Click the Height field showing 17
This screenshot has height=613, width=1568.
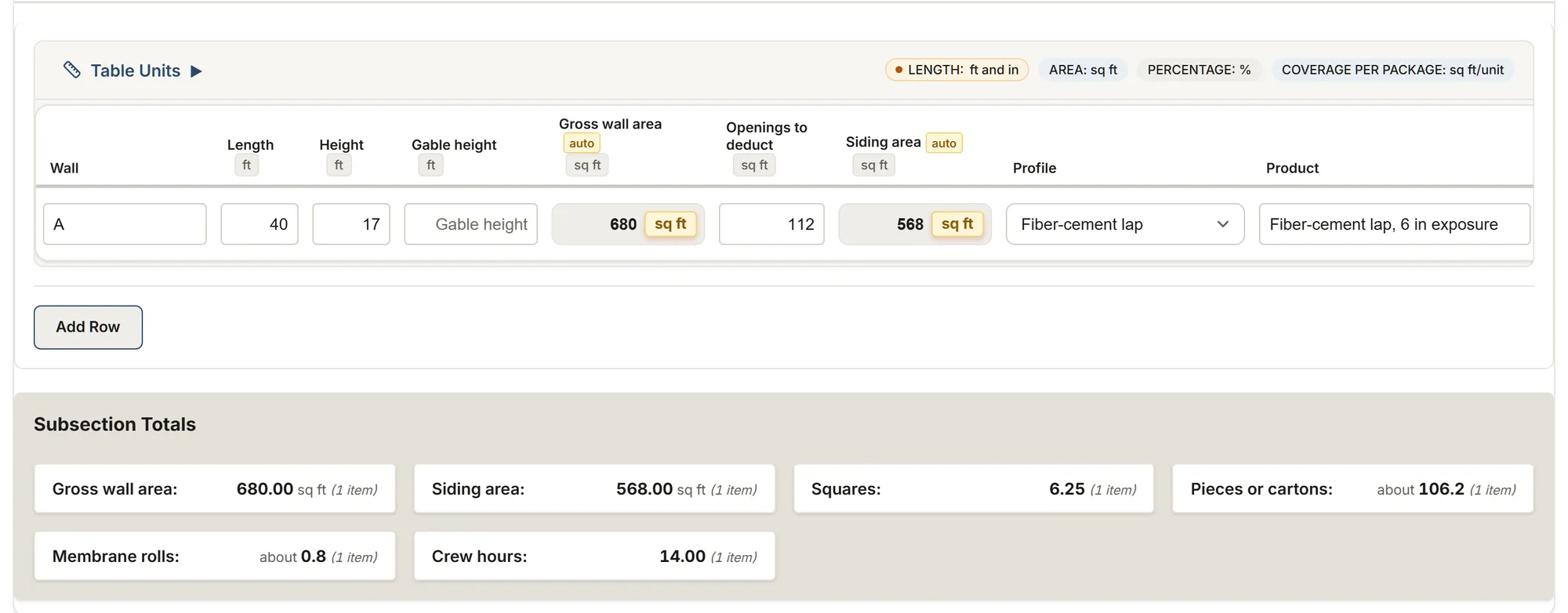coord(351,224)
